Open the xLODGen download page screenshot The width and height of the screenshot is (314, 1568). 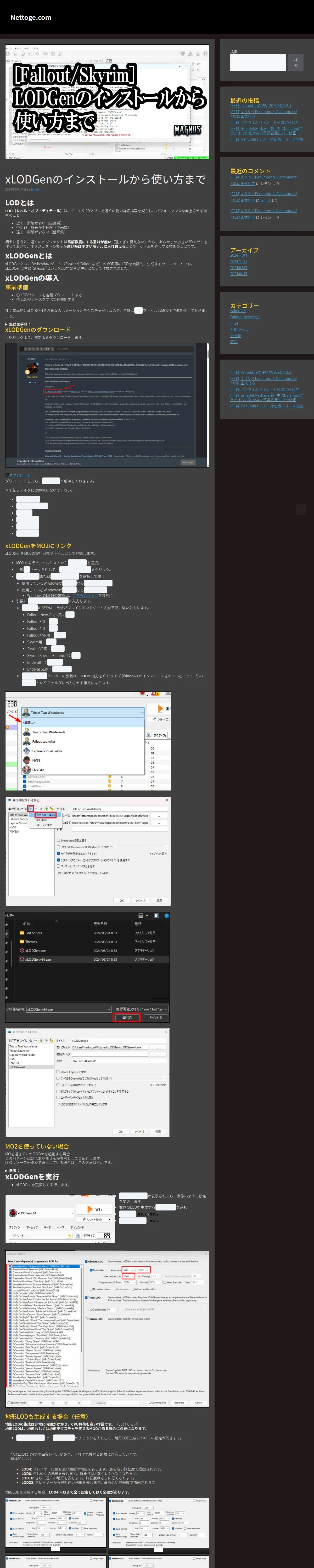coord(107,405)
